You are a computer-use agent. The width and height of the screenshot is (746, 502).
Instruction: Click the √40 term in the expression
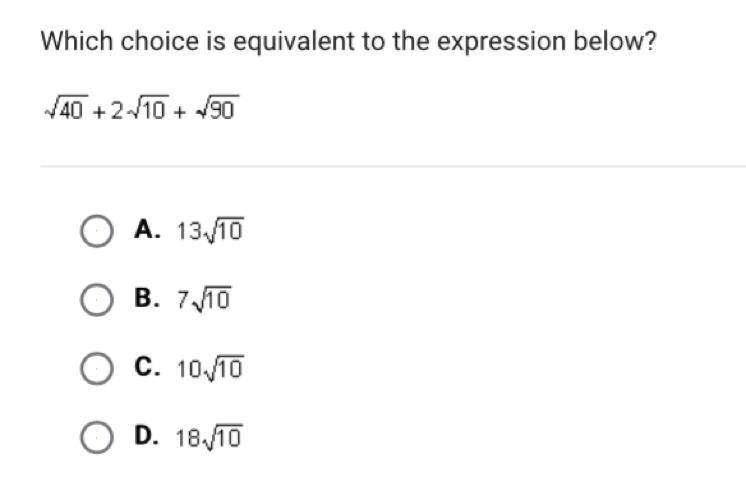[64, 107]
